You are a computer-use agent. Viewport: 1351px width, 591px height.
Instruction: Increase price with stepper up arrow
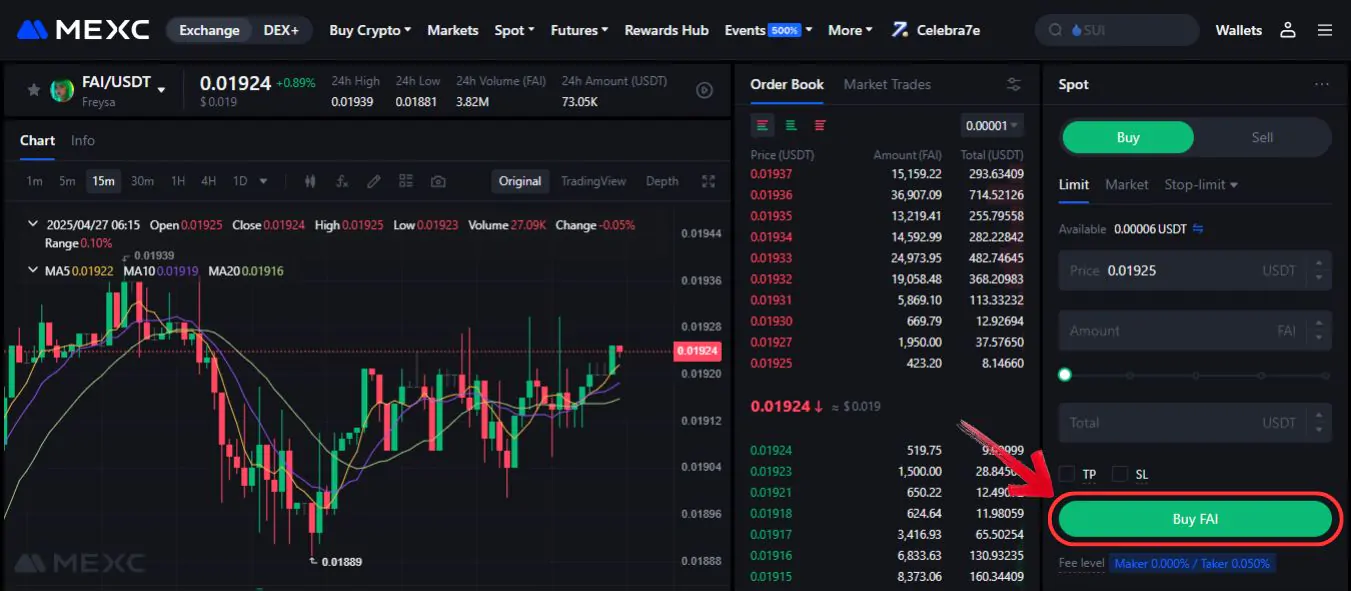point(1321,262)
